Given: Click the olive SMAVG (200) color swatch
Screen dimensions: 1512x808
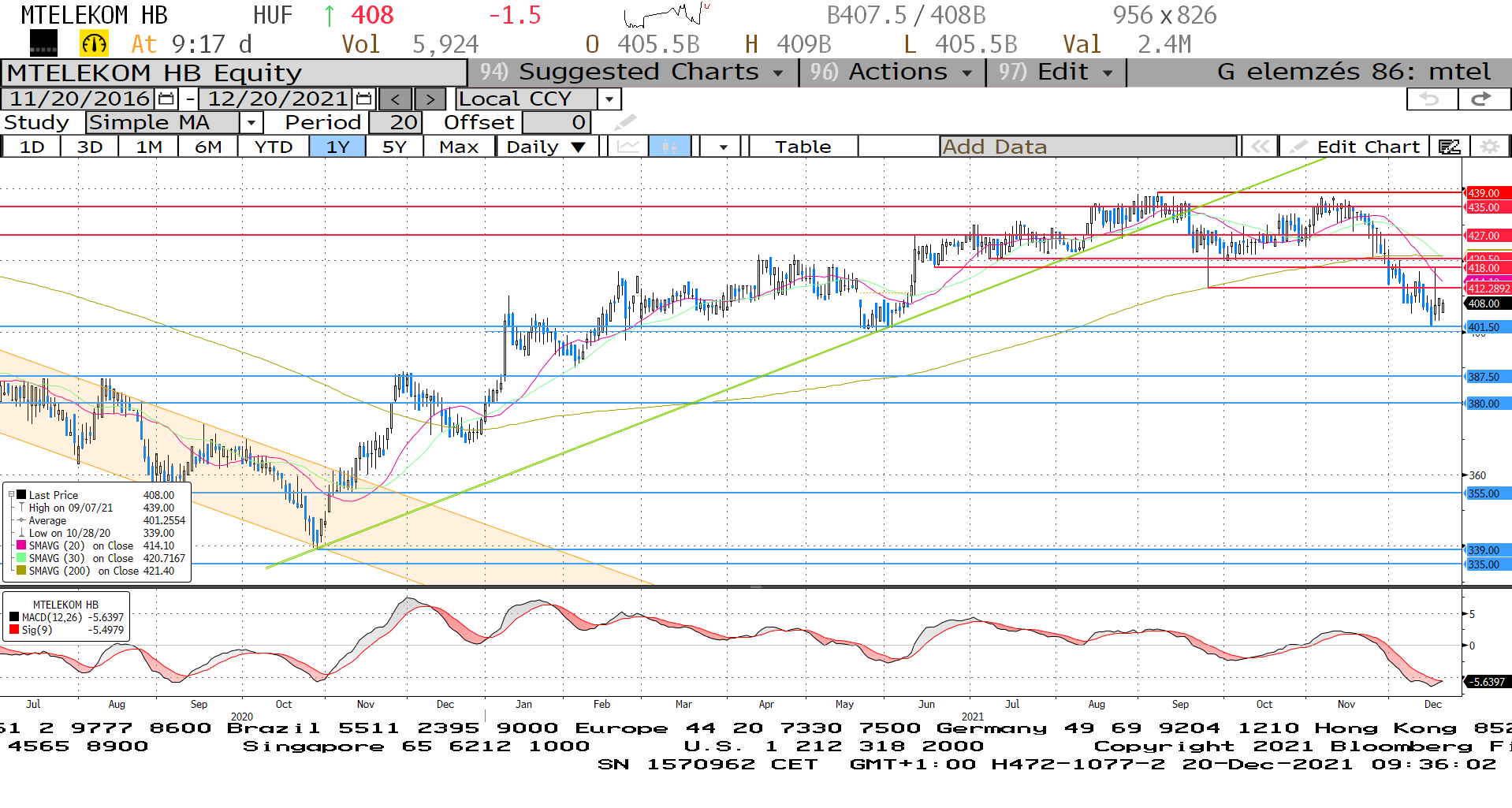Looking at the screenshot, I should 21,571.
